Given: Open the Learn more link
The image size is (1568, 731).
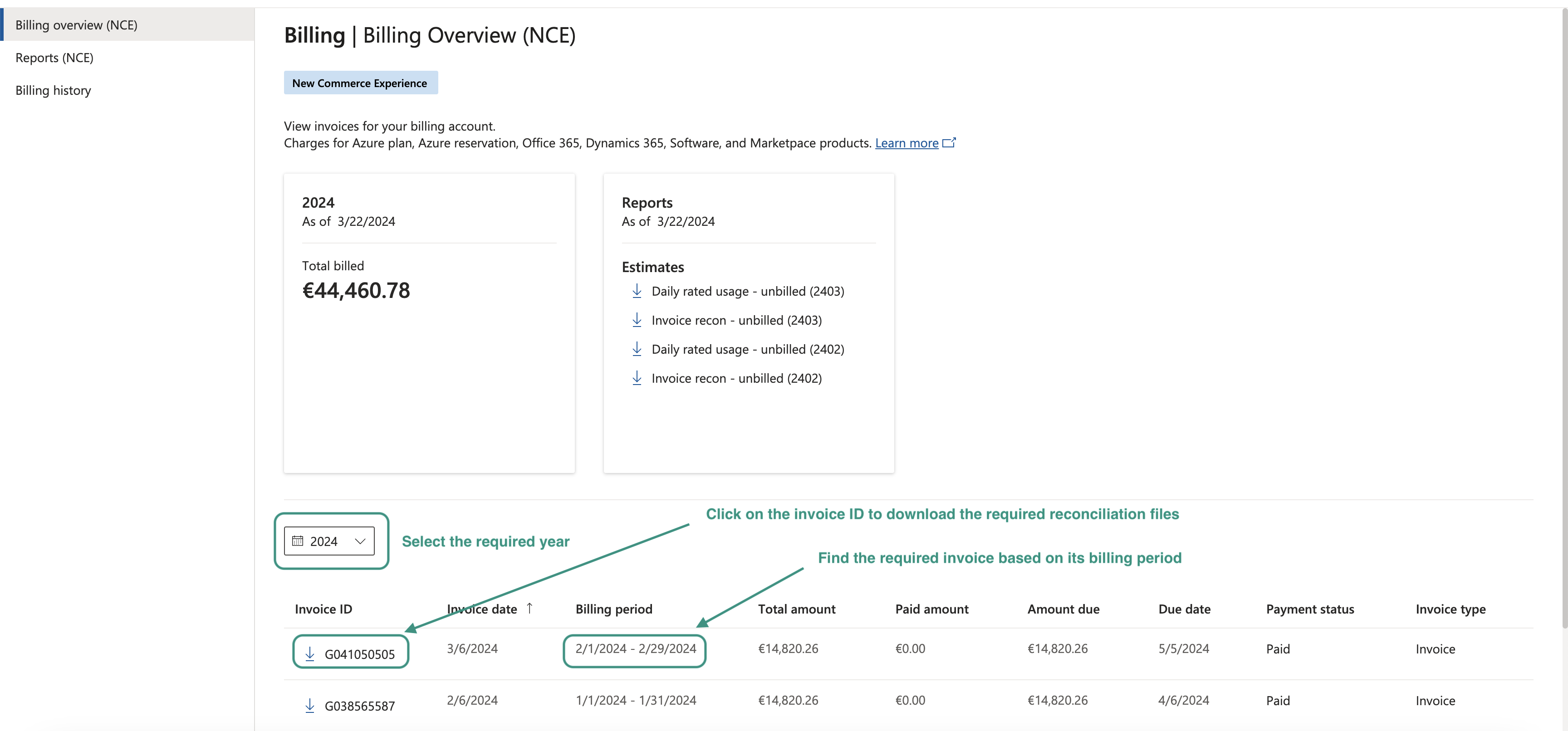Looking at the screenshot, I should pos(906,142).
